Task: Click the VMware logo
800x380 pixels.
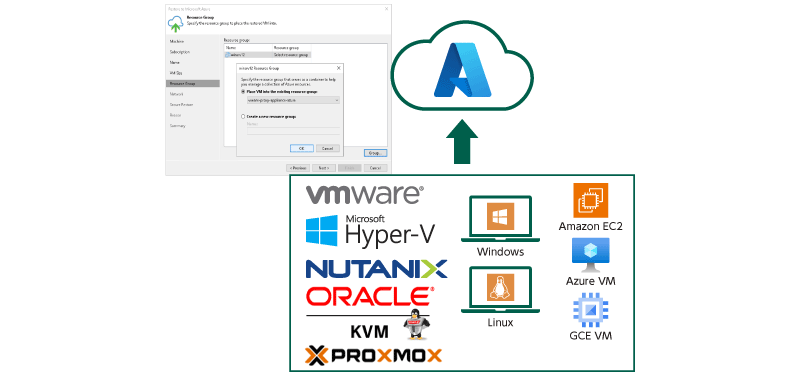Action: tap(364, 194)
